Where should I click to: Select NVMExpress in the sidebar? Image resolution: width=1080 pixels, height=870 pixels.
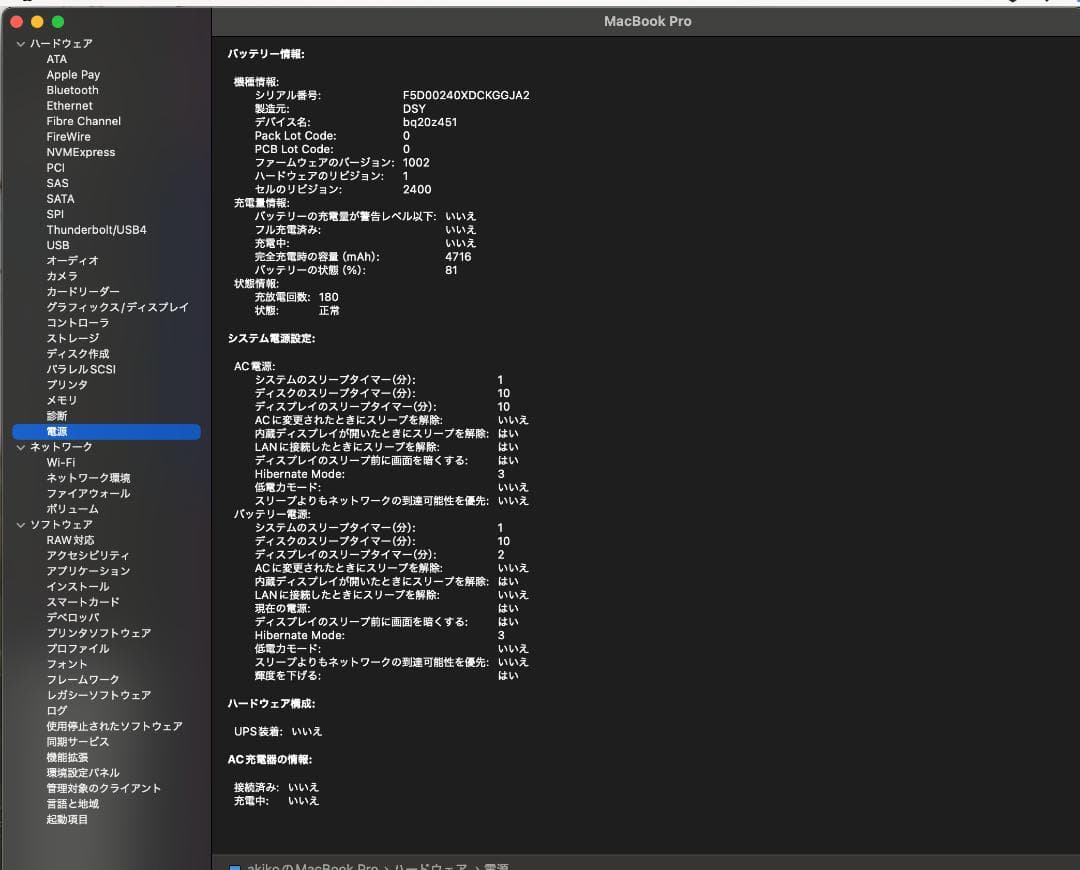click(x=82, y=152)
